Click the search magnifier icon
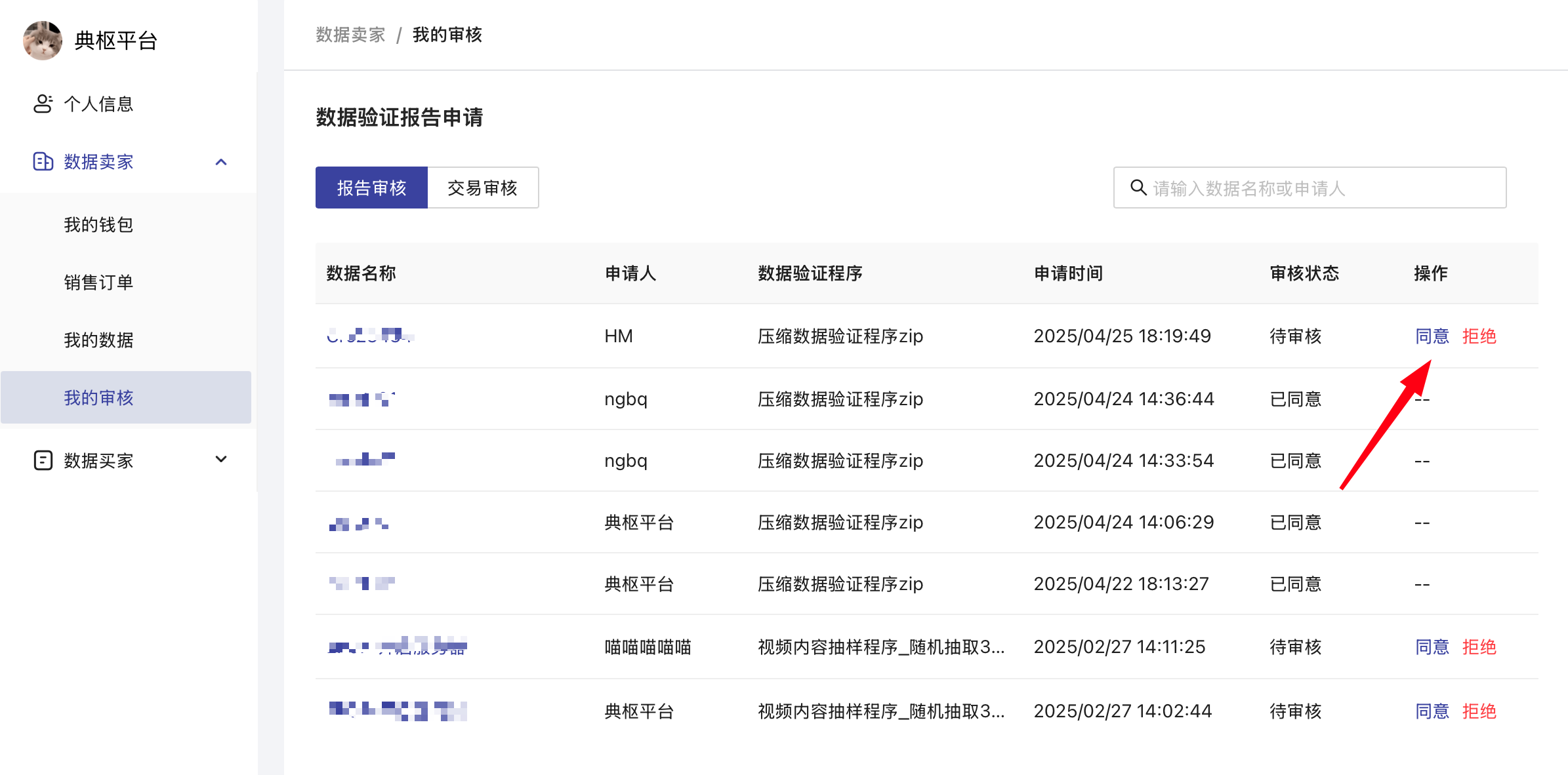The image size is (1568, 775). coord(1138,188)
